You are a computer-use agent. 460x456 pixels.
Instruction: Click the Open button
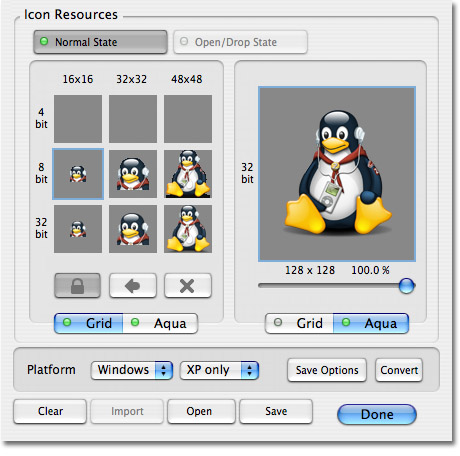point(201,411)
